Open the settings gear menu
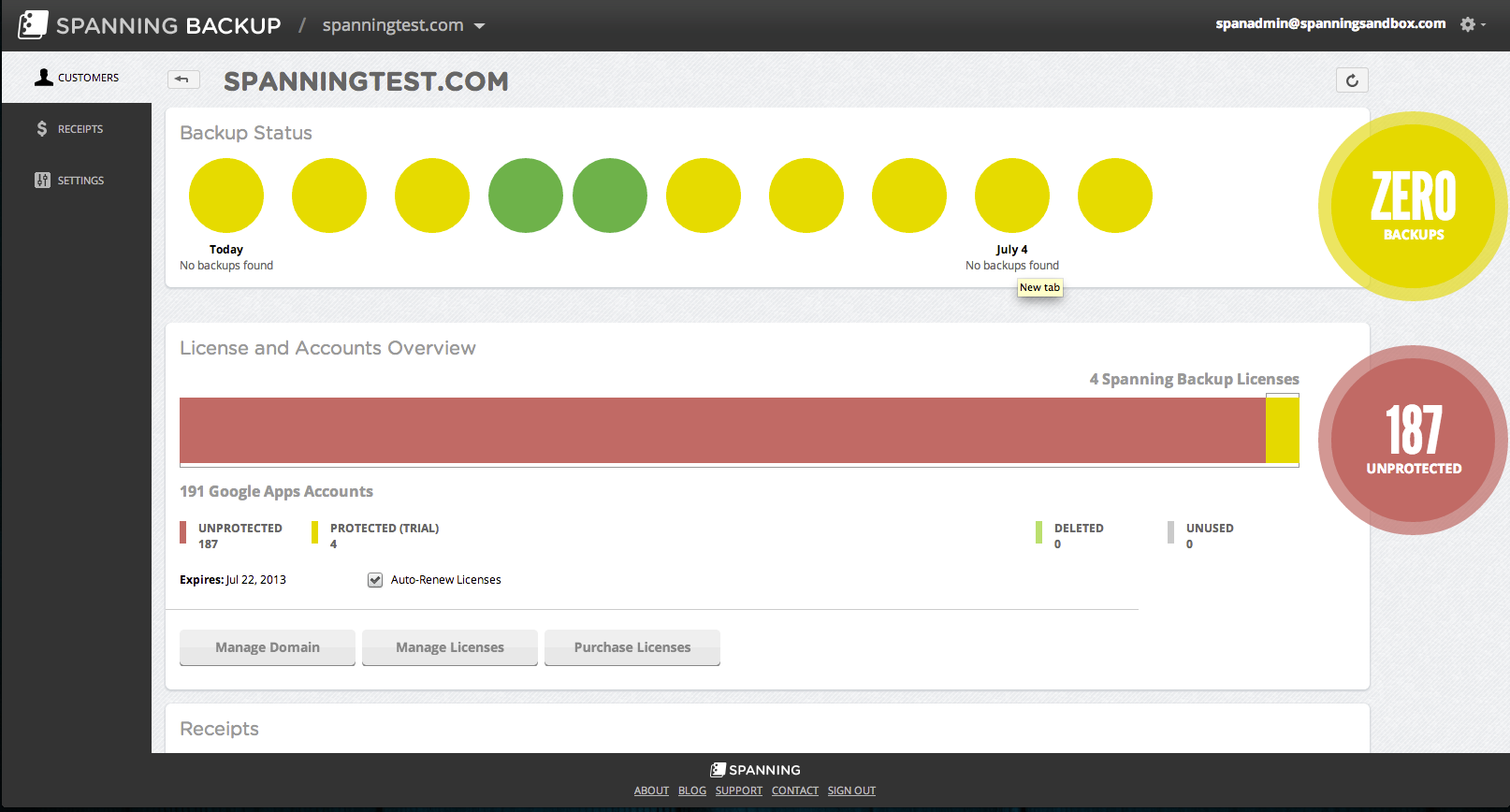The height and width of the screenshot is (812, 1510). pyautogui.click(x=1467, y=24)
